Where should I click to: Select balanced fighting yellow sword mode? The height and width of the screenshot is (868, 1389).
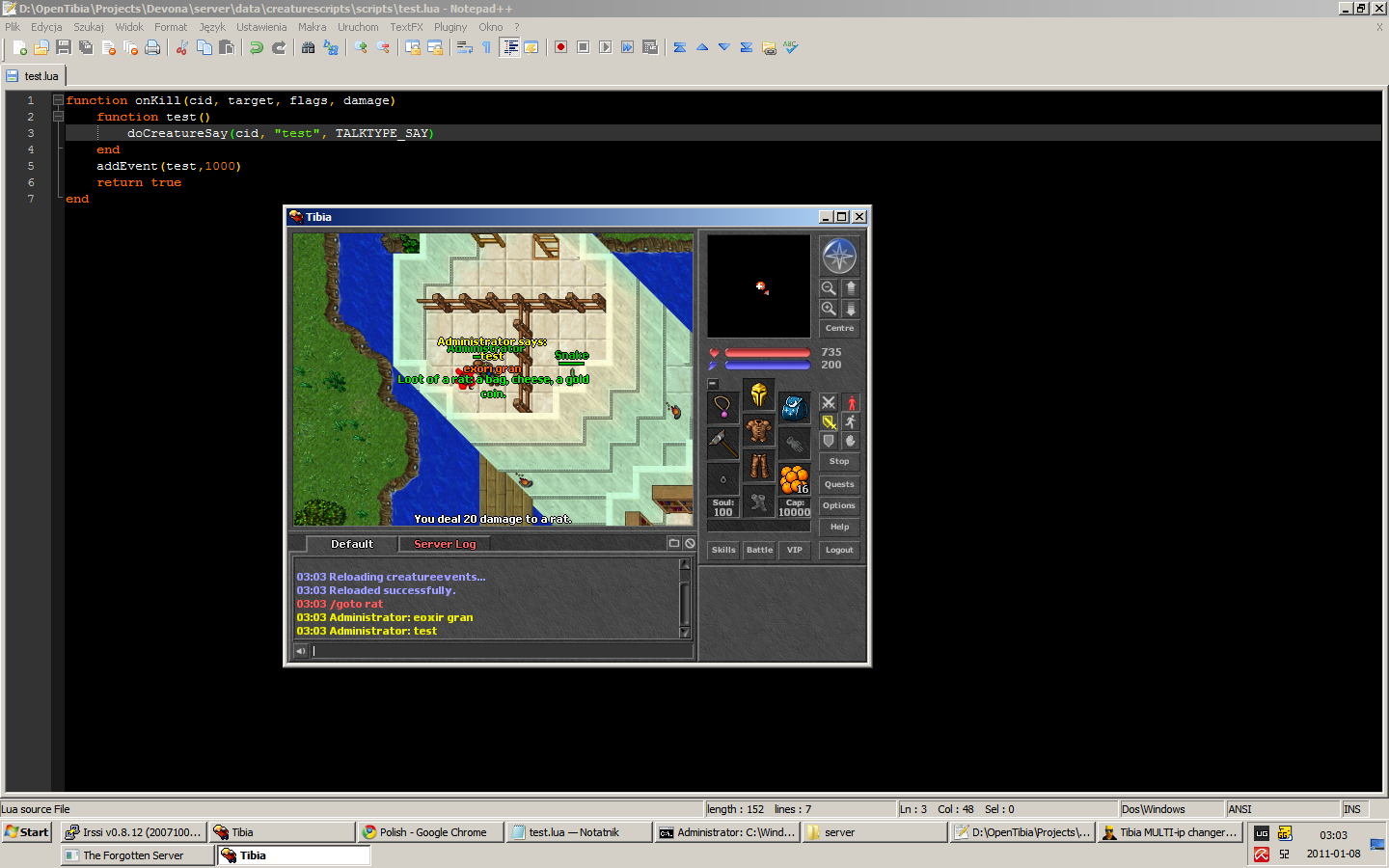pos(829,421)
